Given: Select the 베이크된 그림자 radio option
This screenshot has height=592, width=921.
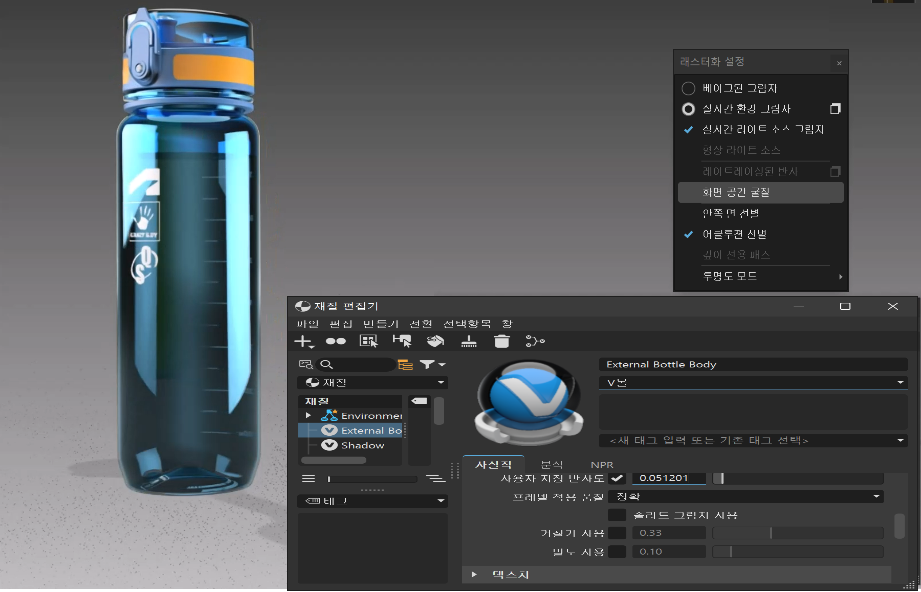Looking at the screenshot, I should pyautogui.click(x=688, y=88).
